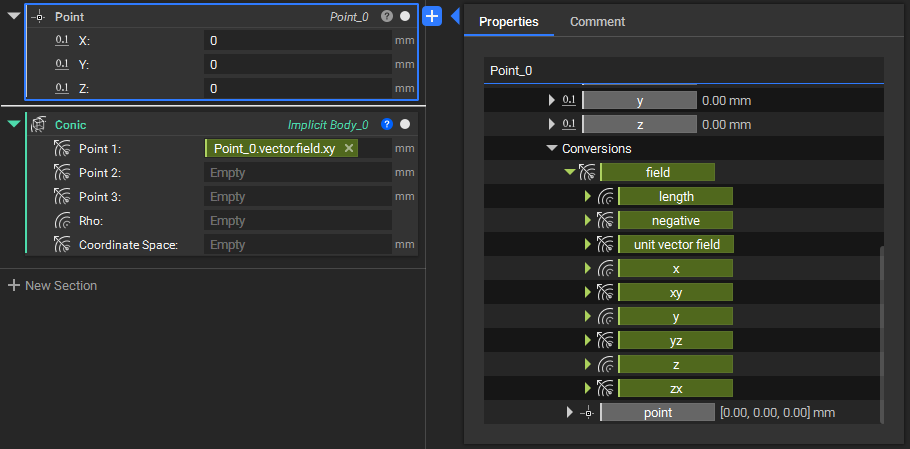Click the field icon beside Rho
The image size is (910, 449).
[x=62, y=221]
